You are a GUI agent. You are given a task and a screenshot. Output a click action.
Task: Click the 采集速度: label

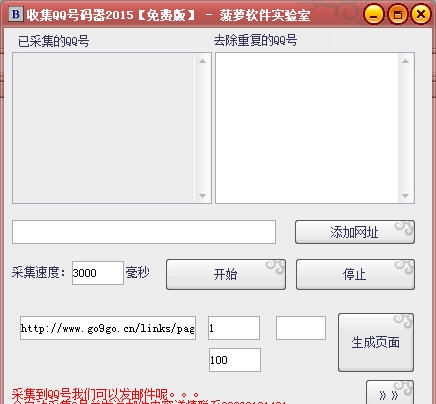tap(39, 272)
